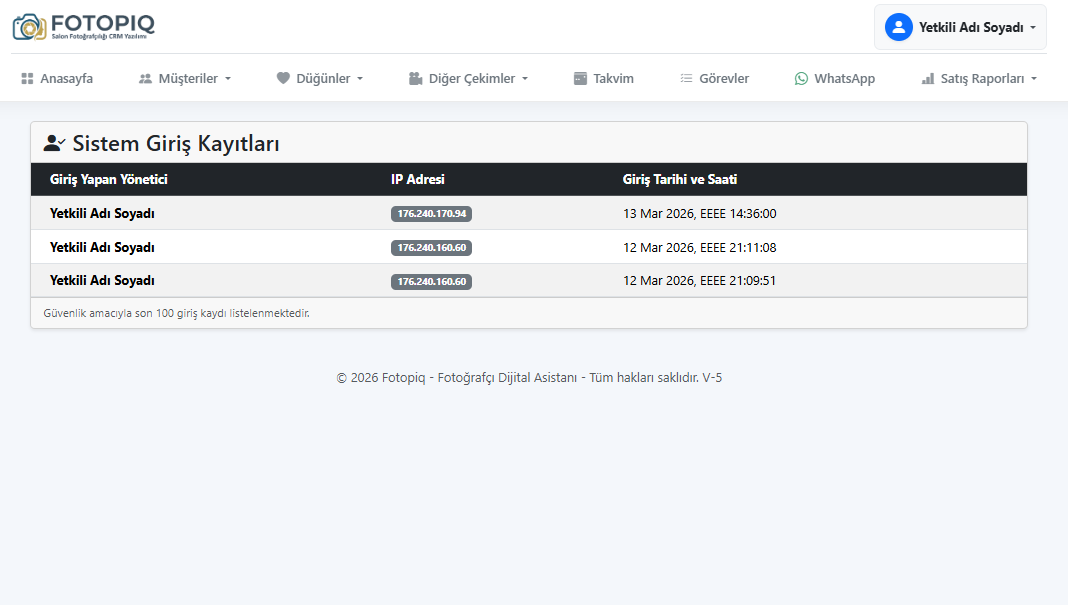The image size is (1068, 605).
Task: Click the Takvim calendar icon
Action: tap(580, 78)
